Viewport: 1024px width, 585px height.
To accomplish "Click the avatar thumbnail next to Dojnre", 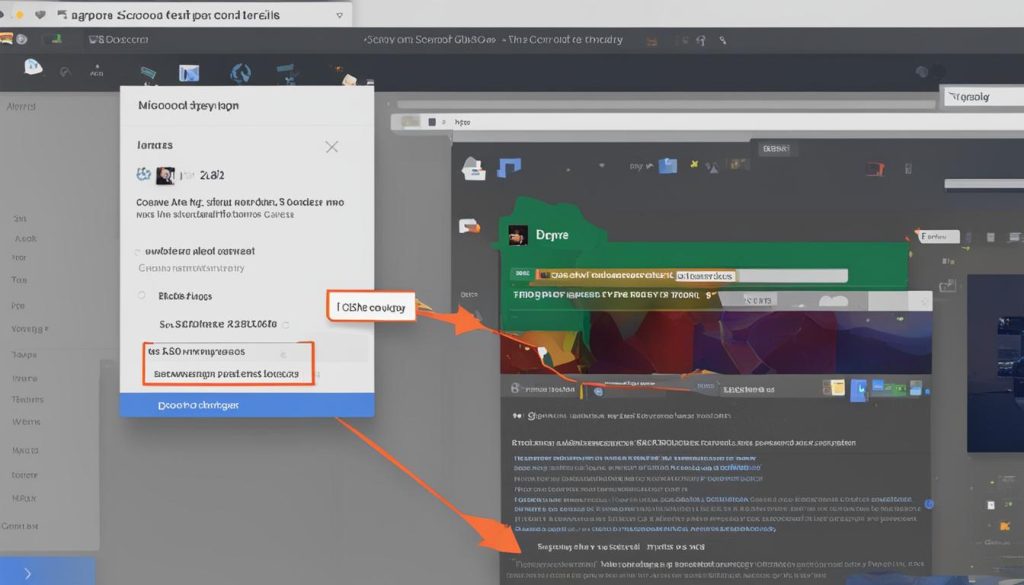I will [517, 235].
